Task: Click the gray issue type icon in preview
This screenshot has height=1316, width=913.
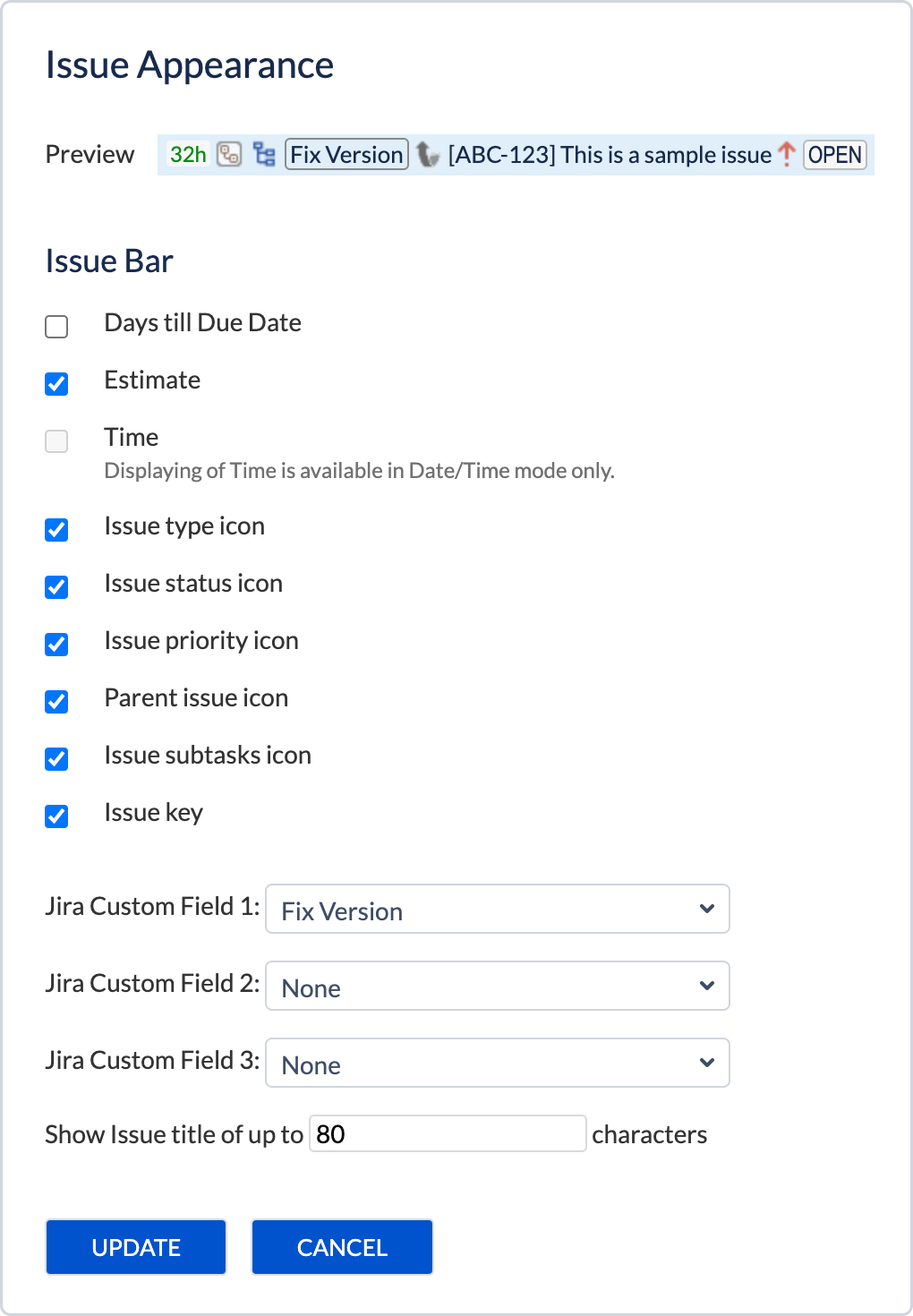Action: [428, 155]
